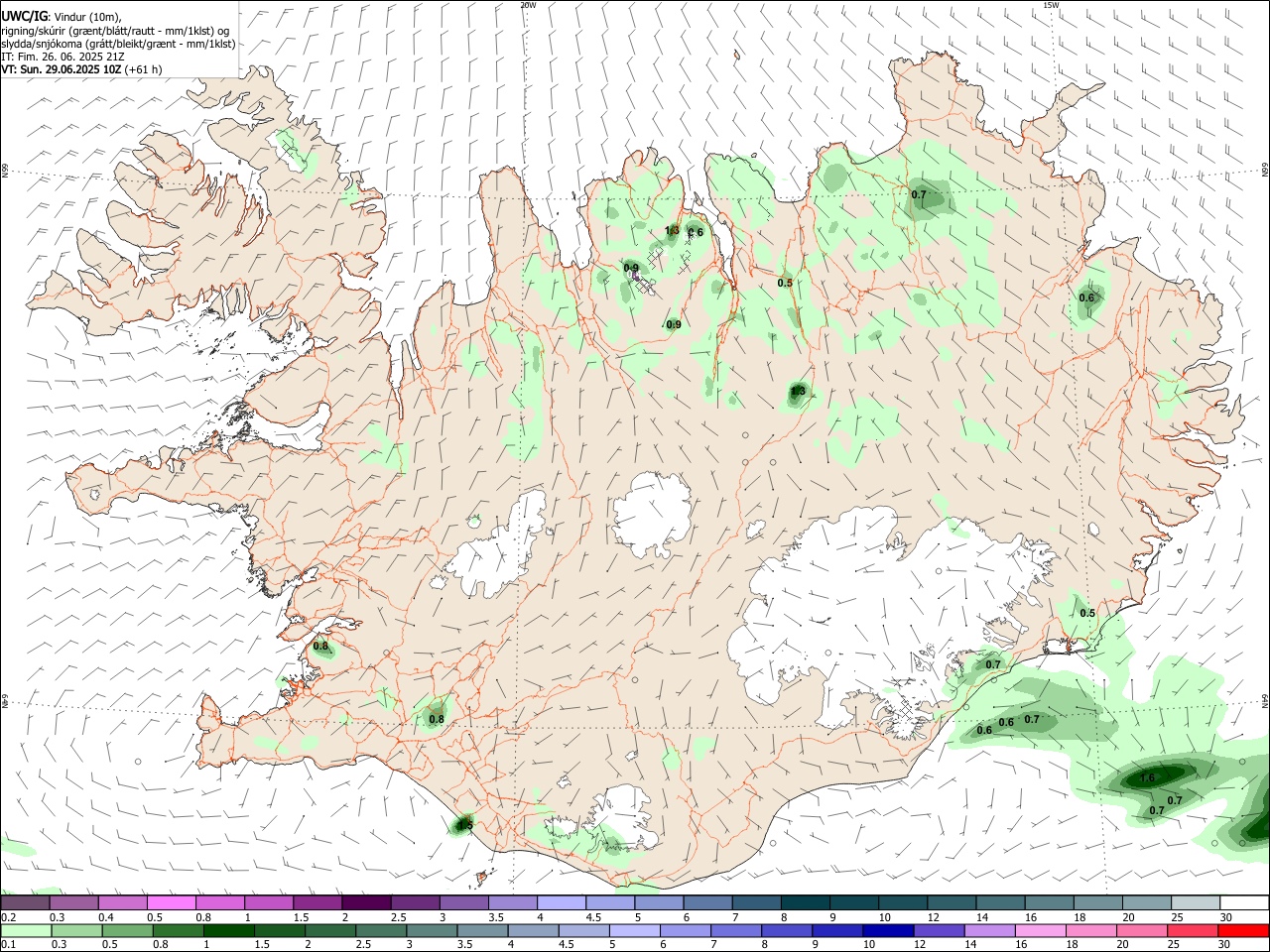The height and width of the screenshot is (952, 1270).
Task: Click the top-row slate blue swatch labeled 6
Action: point(706,903)
